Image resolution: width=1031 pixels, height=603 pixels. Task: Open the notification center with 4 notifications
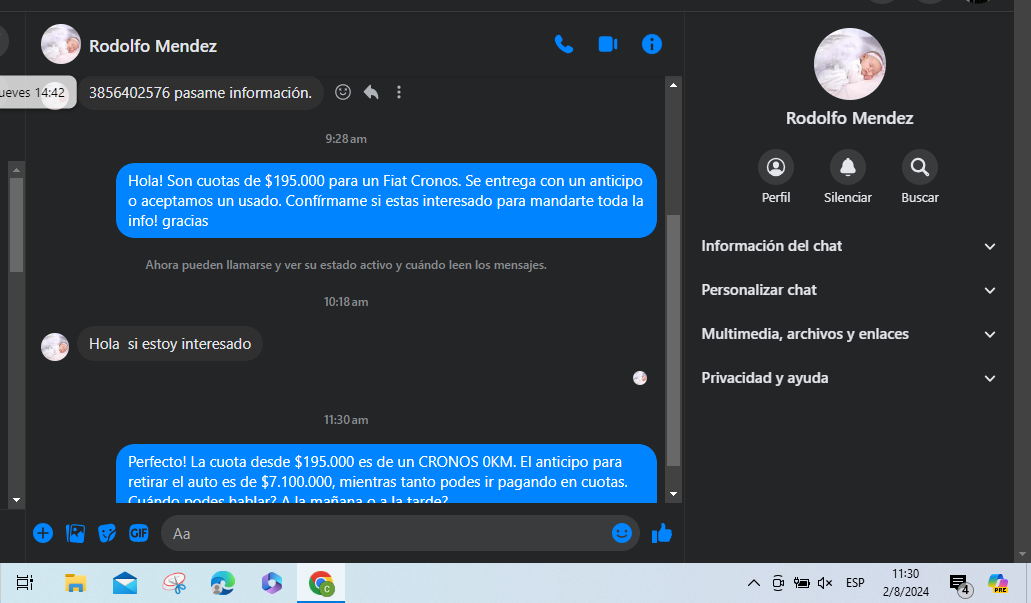[960, 584]
